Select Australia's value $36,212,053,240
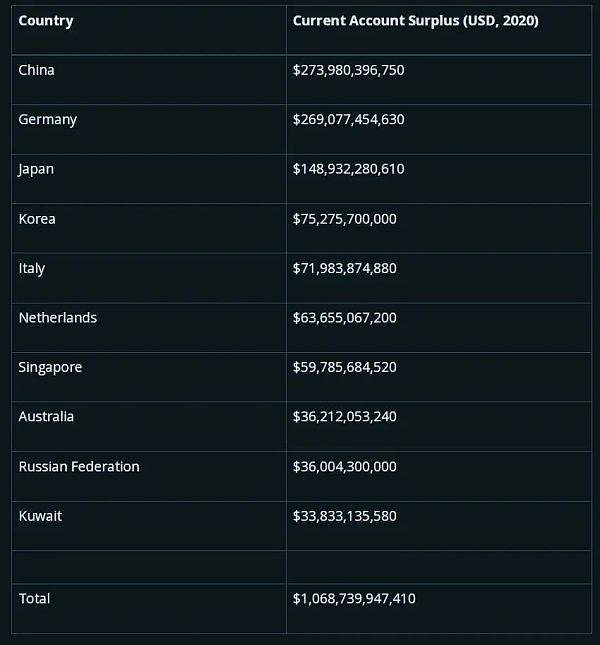Image resolution: width=600 pixels, height=645 pixels. (x=345, y=417)
